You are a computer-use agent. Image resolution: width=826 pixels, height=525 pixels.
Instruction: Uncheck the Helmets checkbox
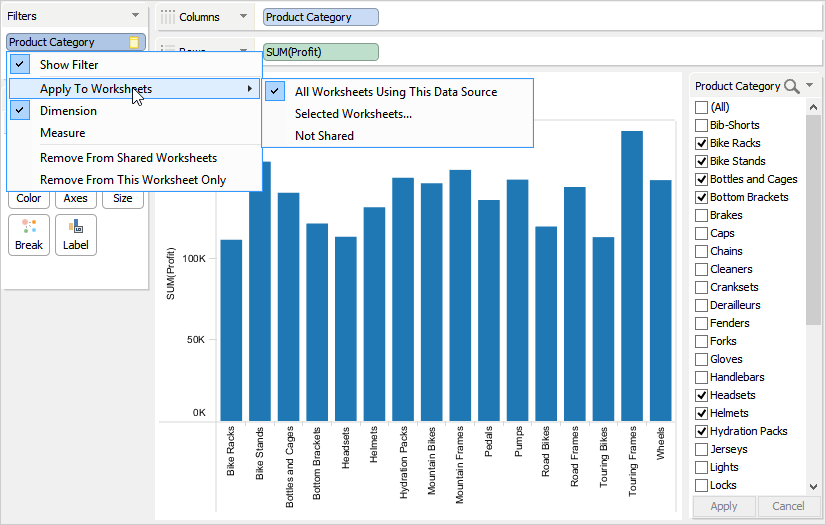(x=701, y=413)
